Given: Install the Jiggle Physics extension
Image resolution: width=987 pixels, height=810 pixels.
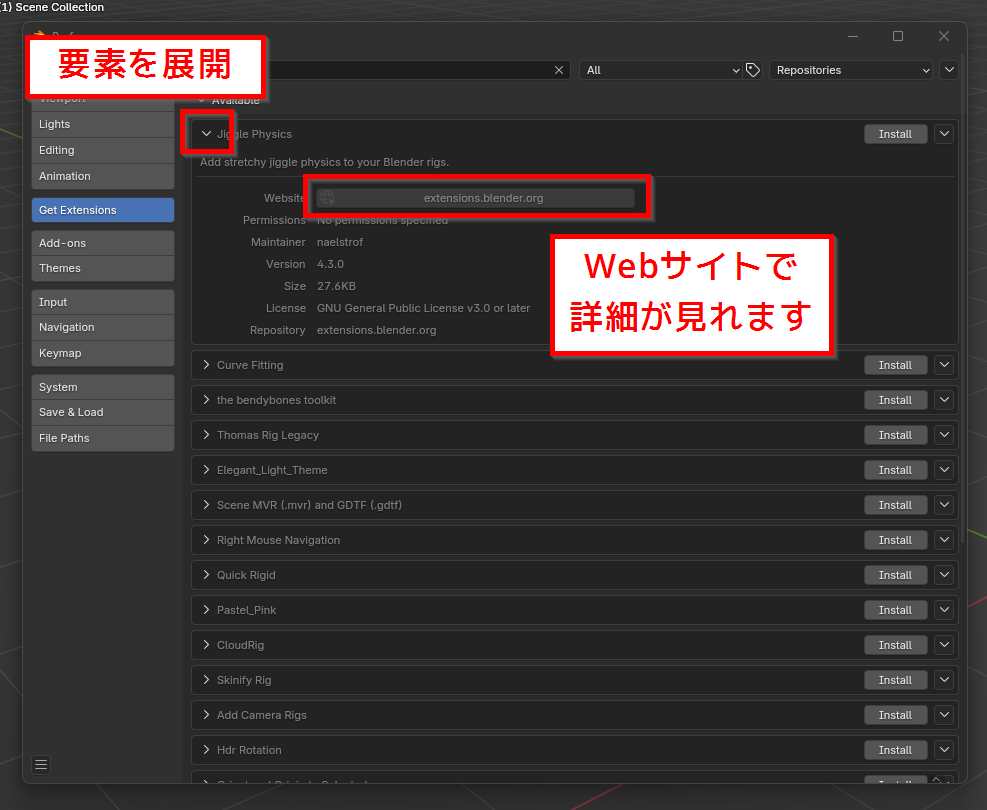Looking at the screenshot, I should coord(895,134).
